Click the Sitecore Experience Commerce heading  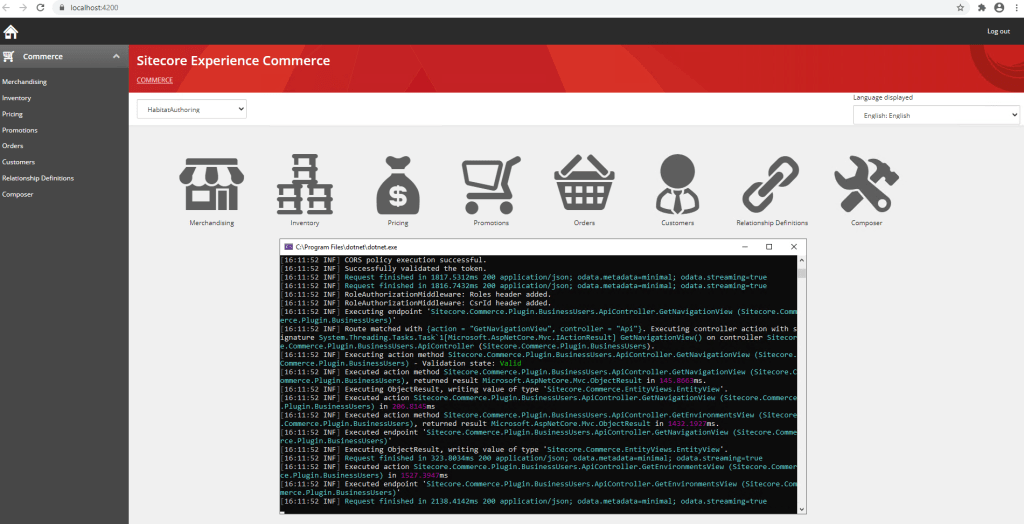[x=233, y=61]
